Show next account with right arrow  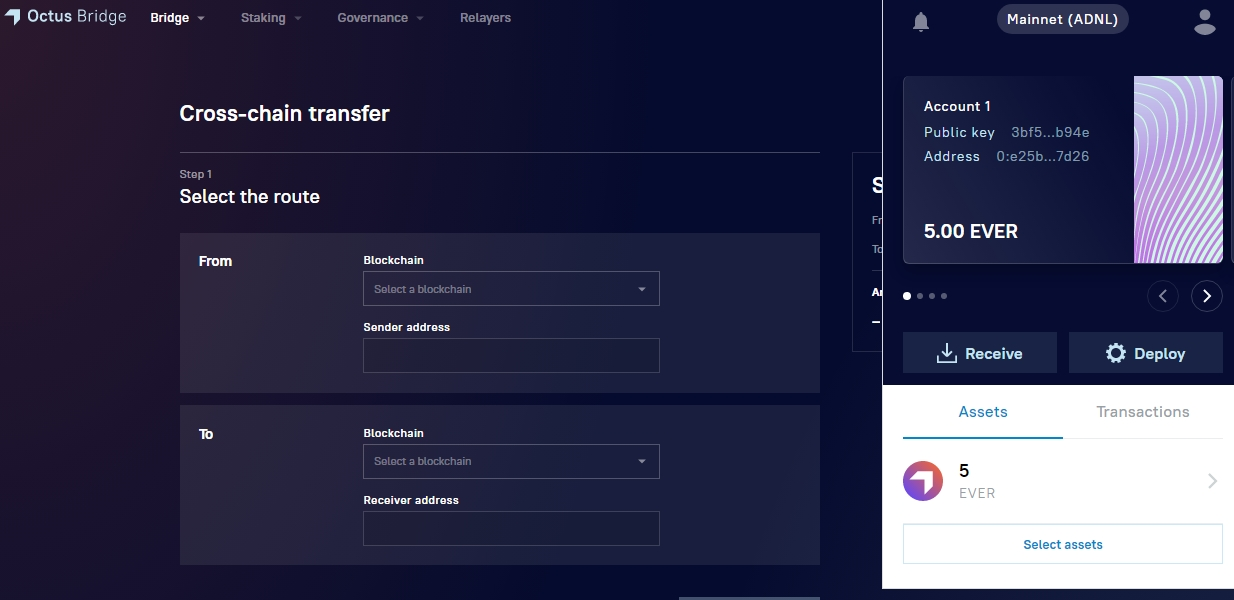pos(1207,295)
